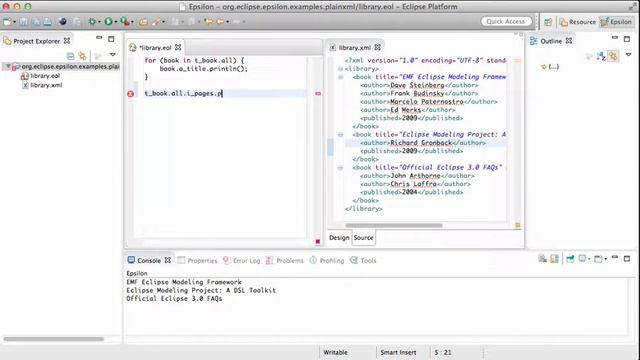Run the program with green Run icon
Image resolution: width=640 pixels, height=360 pixels.
108,22
